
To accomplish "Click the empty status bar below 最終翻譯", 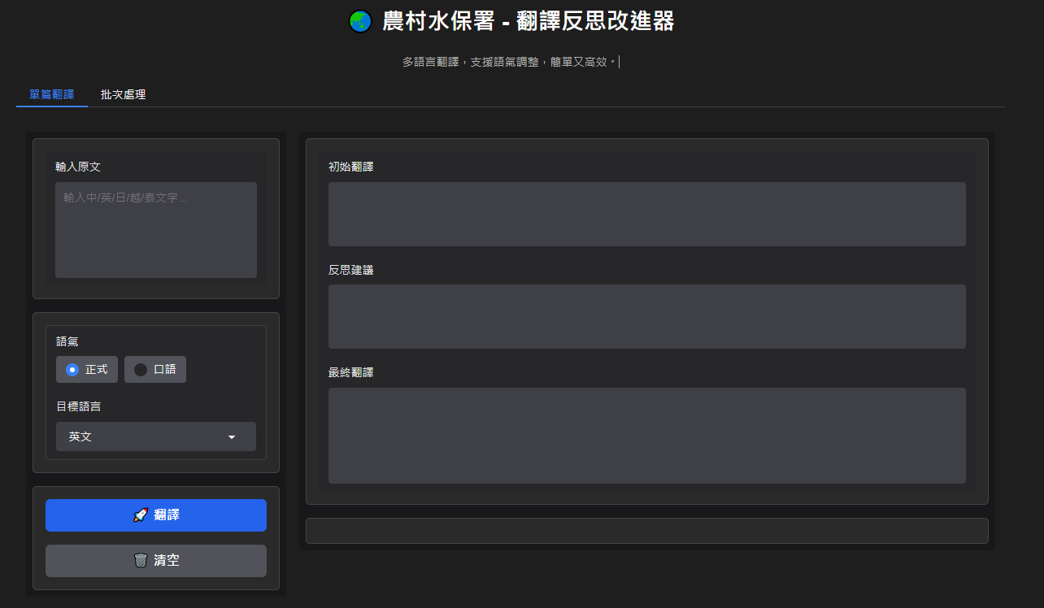I will 647,531.
